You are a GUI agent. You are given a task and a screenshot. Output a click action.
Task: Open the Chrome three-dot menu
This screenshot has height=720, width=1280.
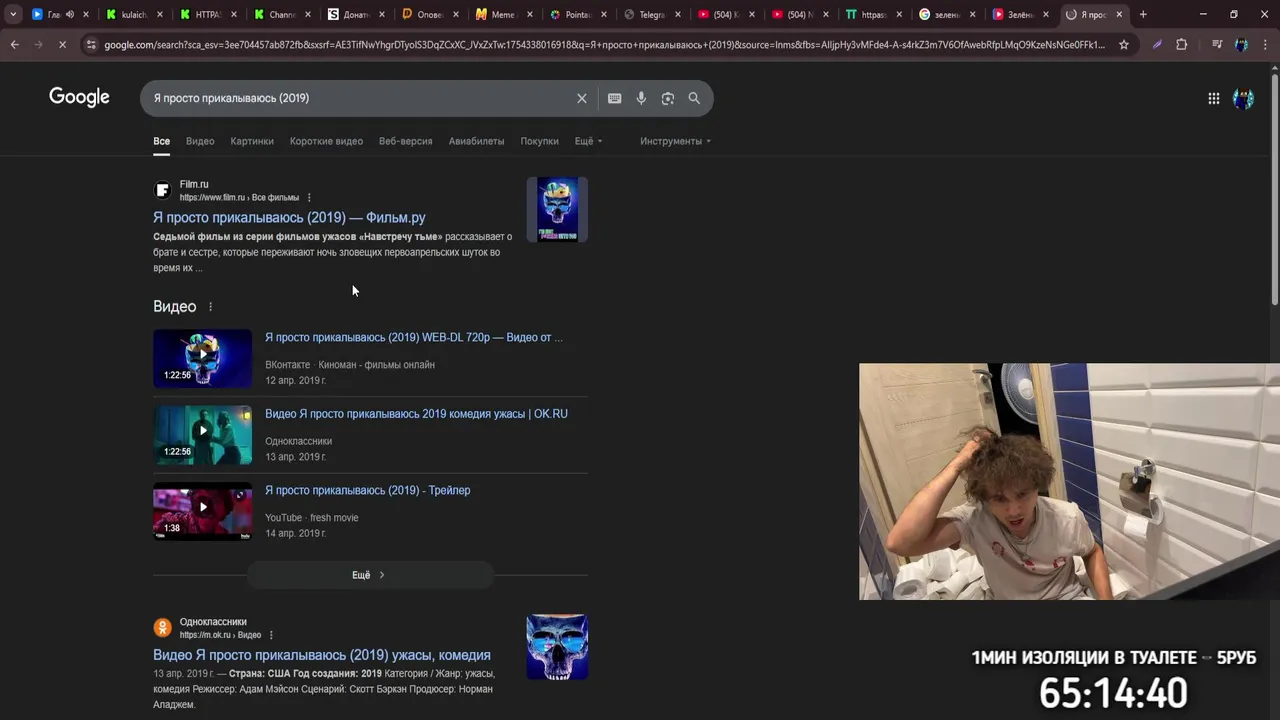[x=1265, y=45]
